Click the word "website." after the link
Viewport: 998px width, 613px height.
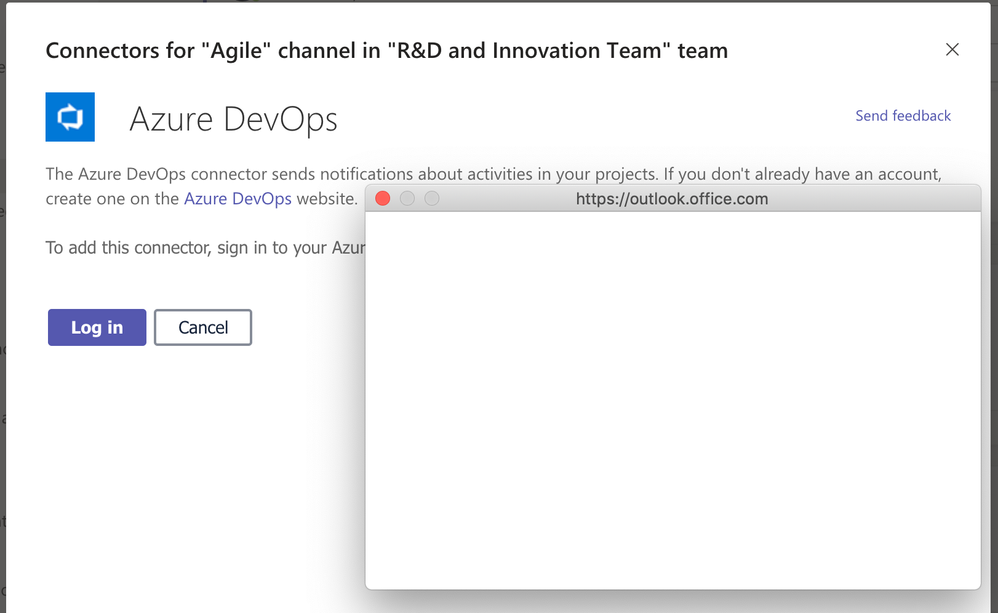327,198
